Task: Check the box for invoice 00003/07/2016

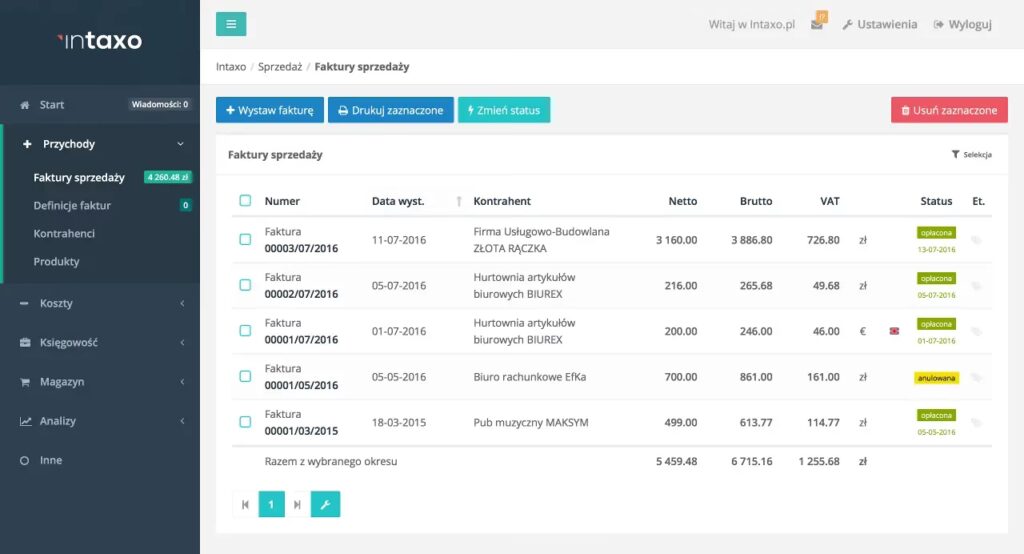Action: [x=245, y=240]
